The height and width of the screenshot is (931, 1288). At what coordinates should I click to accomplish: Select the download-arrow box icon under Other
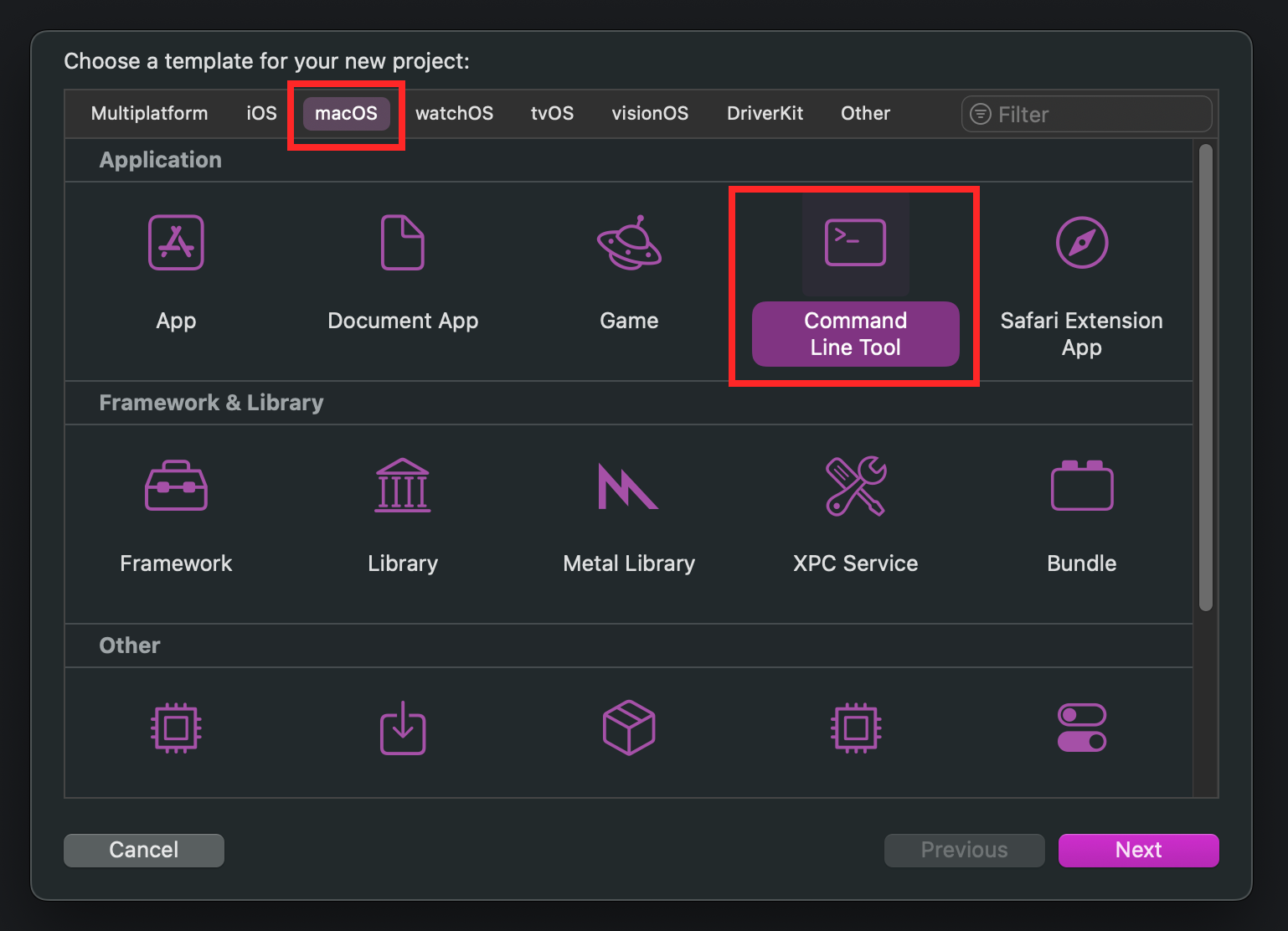(403, 728)
